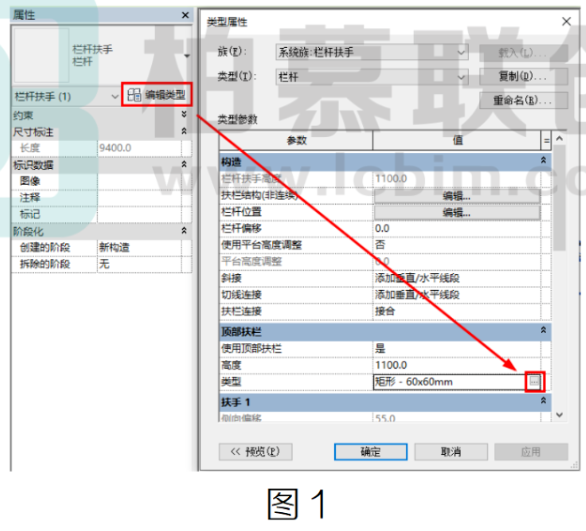Collapse the 标识数据 section in Properties
The image size is (586, 531).
click(184, 164)
